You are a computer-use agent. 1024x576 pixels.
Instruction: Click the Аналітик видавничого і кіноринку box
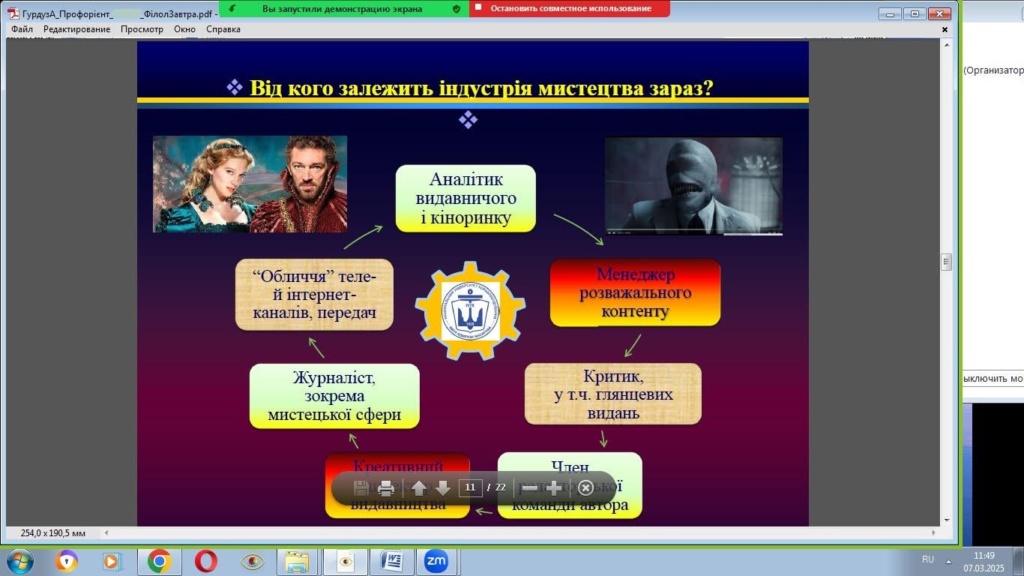(466, 199)
